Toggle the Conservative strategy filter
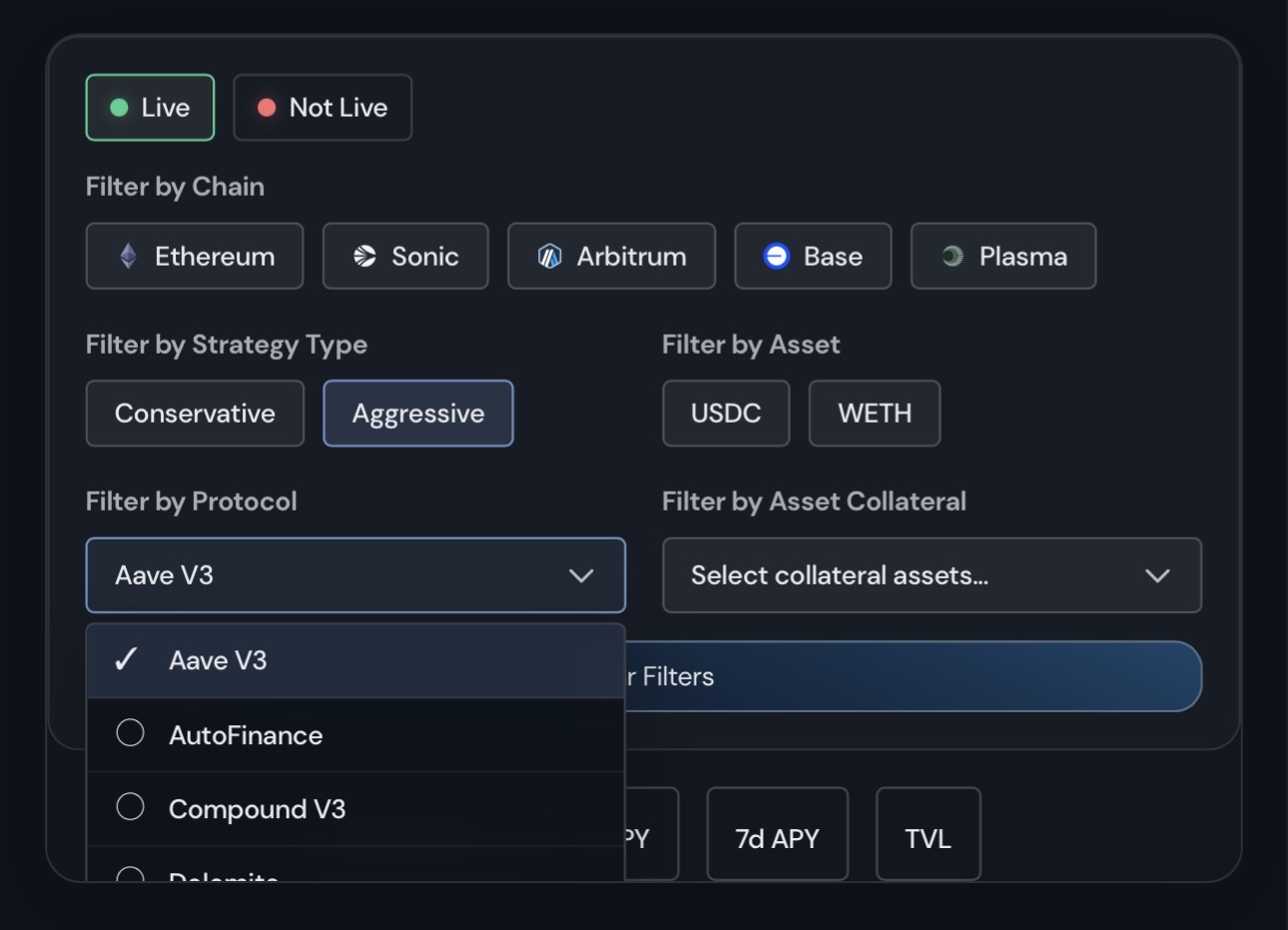The height and width of the screenshot is (930, 1288). coord(195,414)
